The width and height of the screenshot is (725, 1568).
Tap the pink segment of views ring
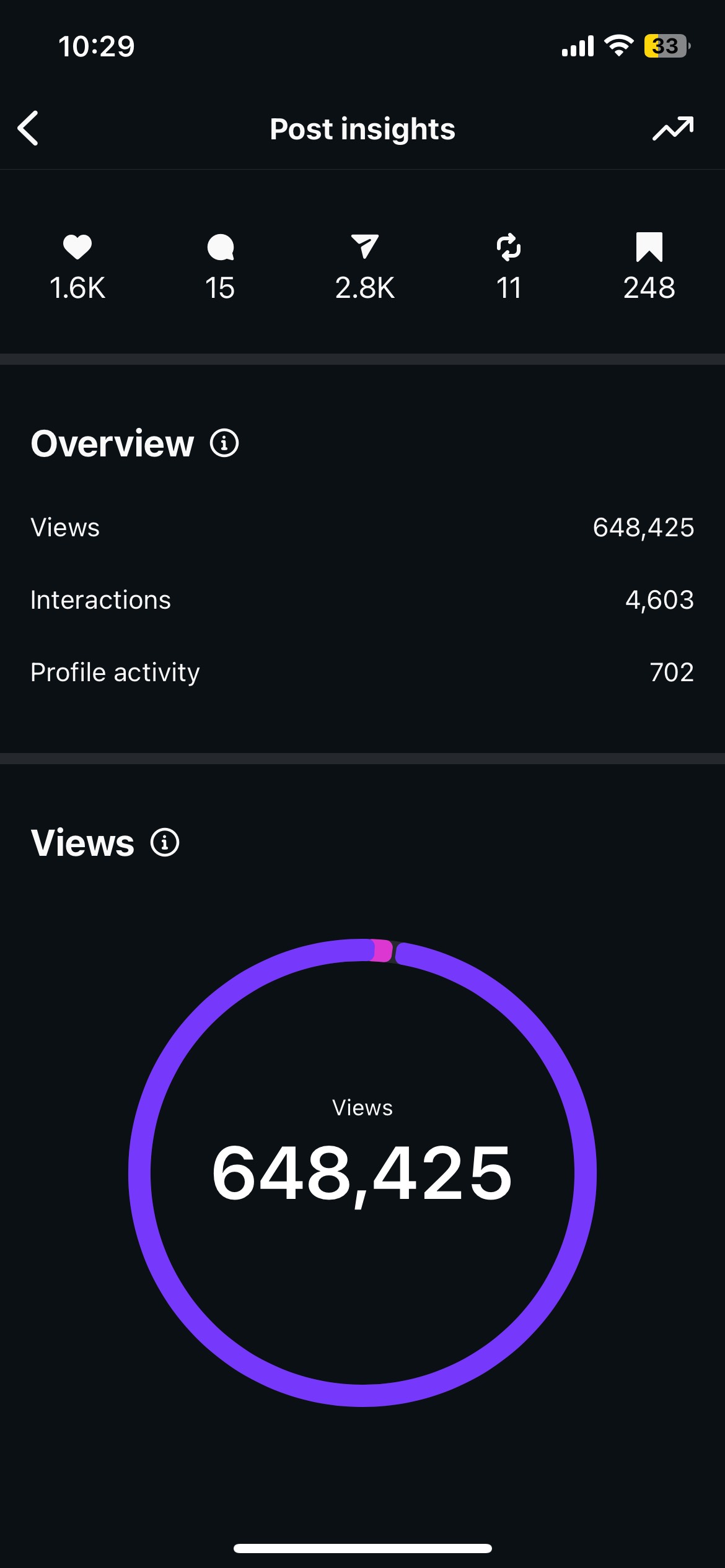pos(382,951)
